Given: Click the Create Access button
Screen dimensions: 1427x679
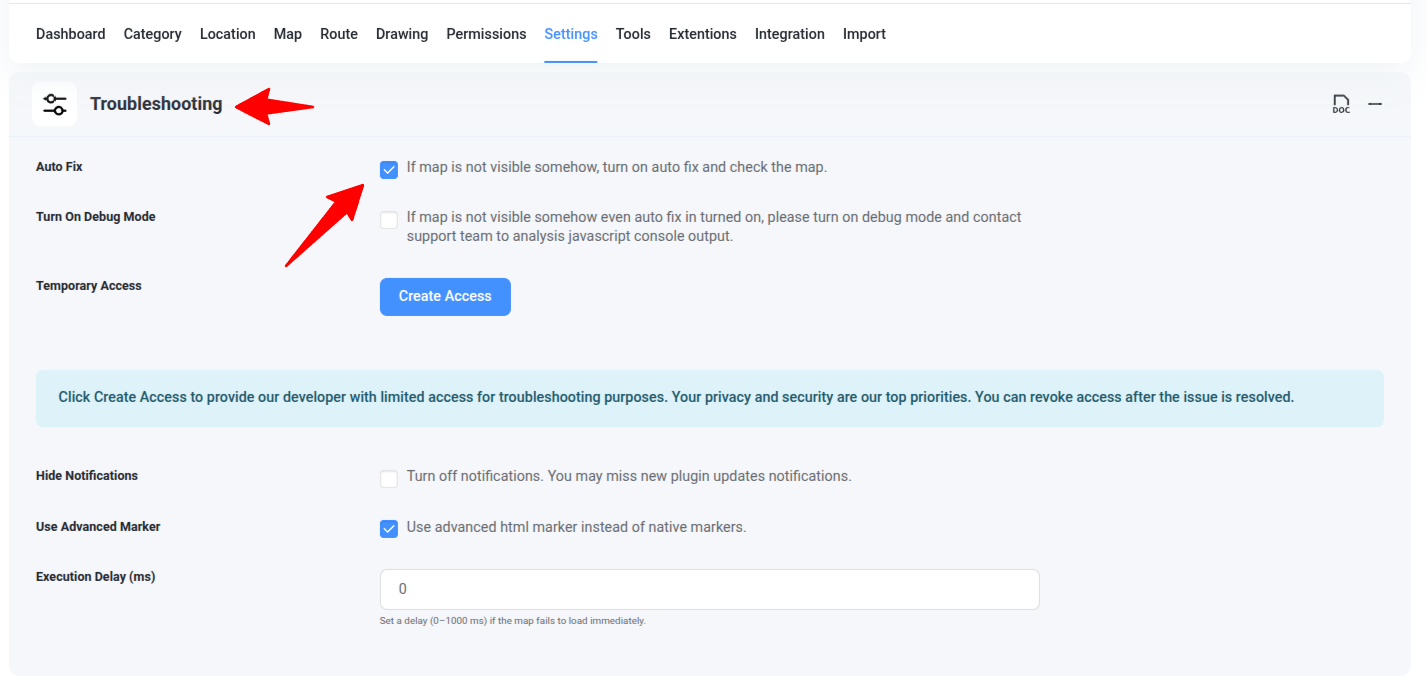Looking at the screenshot, I should click(x=445, y=297).
